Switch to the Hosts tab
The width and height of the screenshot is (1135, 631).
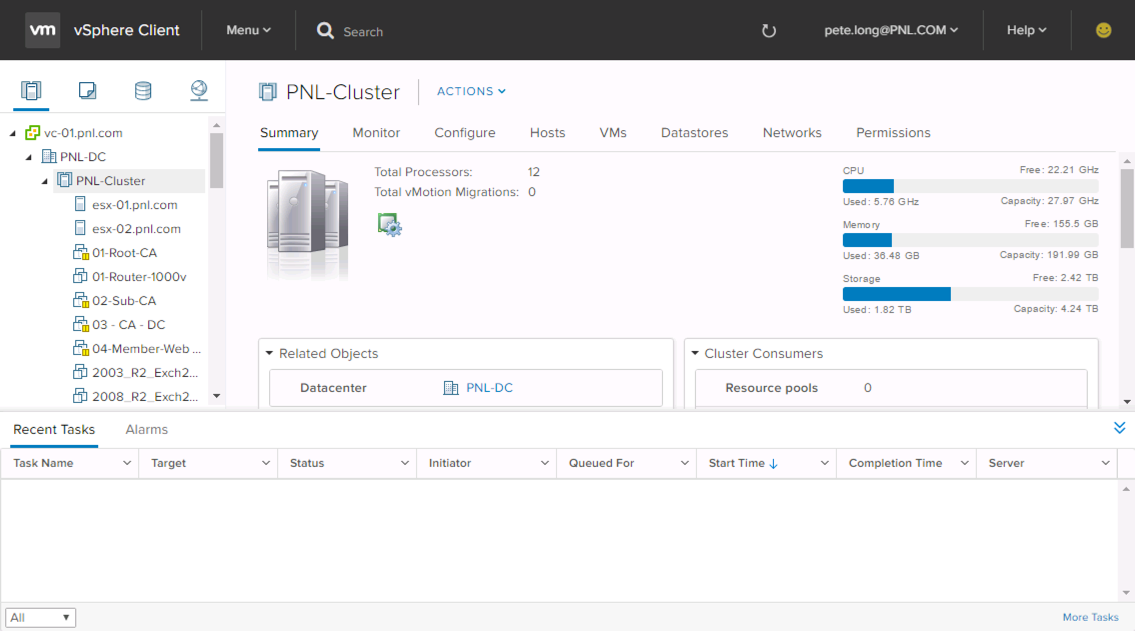click(x=547, y=133)
